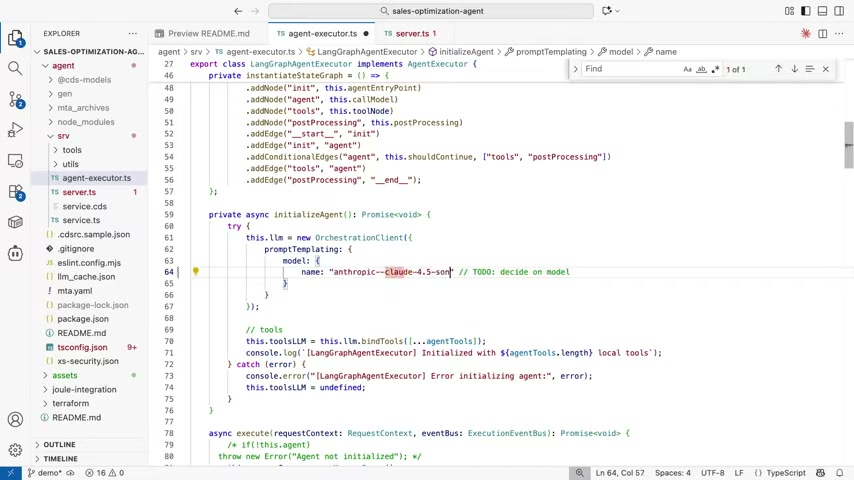Open Customize Layout icon
854x480 pixels.
coord(789,11)
